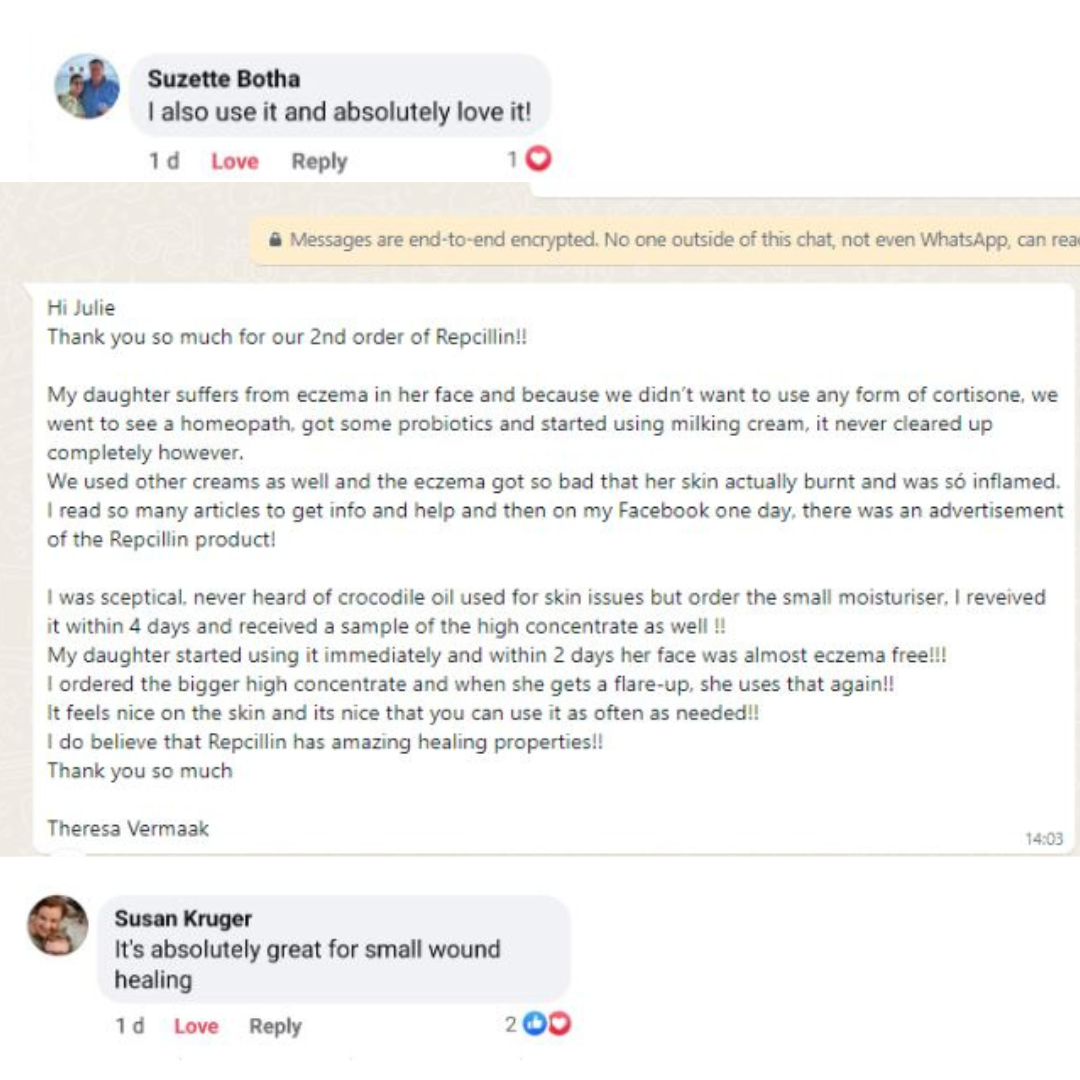
Task: View the reaction count of 2 on Susan's comment
Action: (x=511, y=1024)
